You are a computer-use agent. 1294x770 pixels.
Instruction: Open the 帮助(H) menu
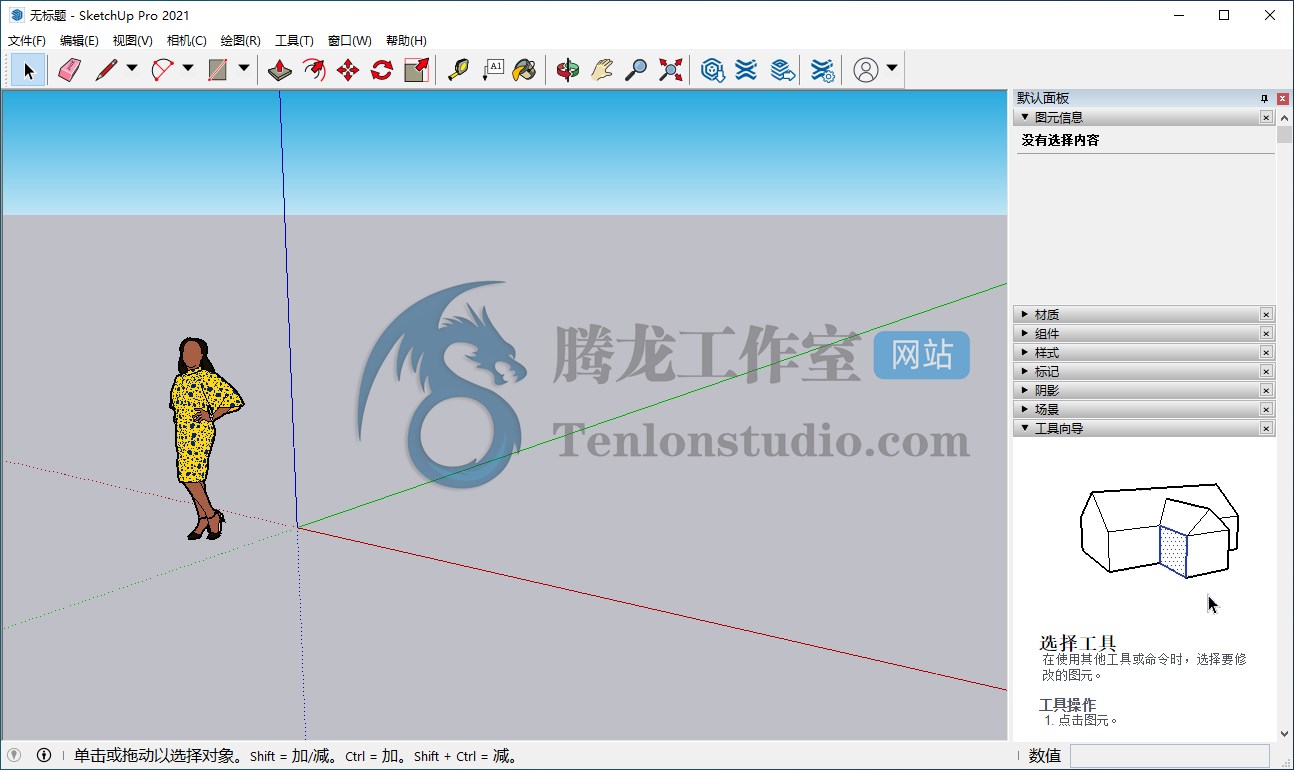[x=406, y=41]
